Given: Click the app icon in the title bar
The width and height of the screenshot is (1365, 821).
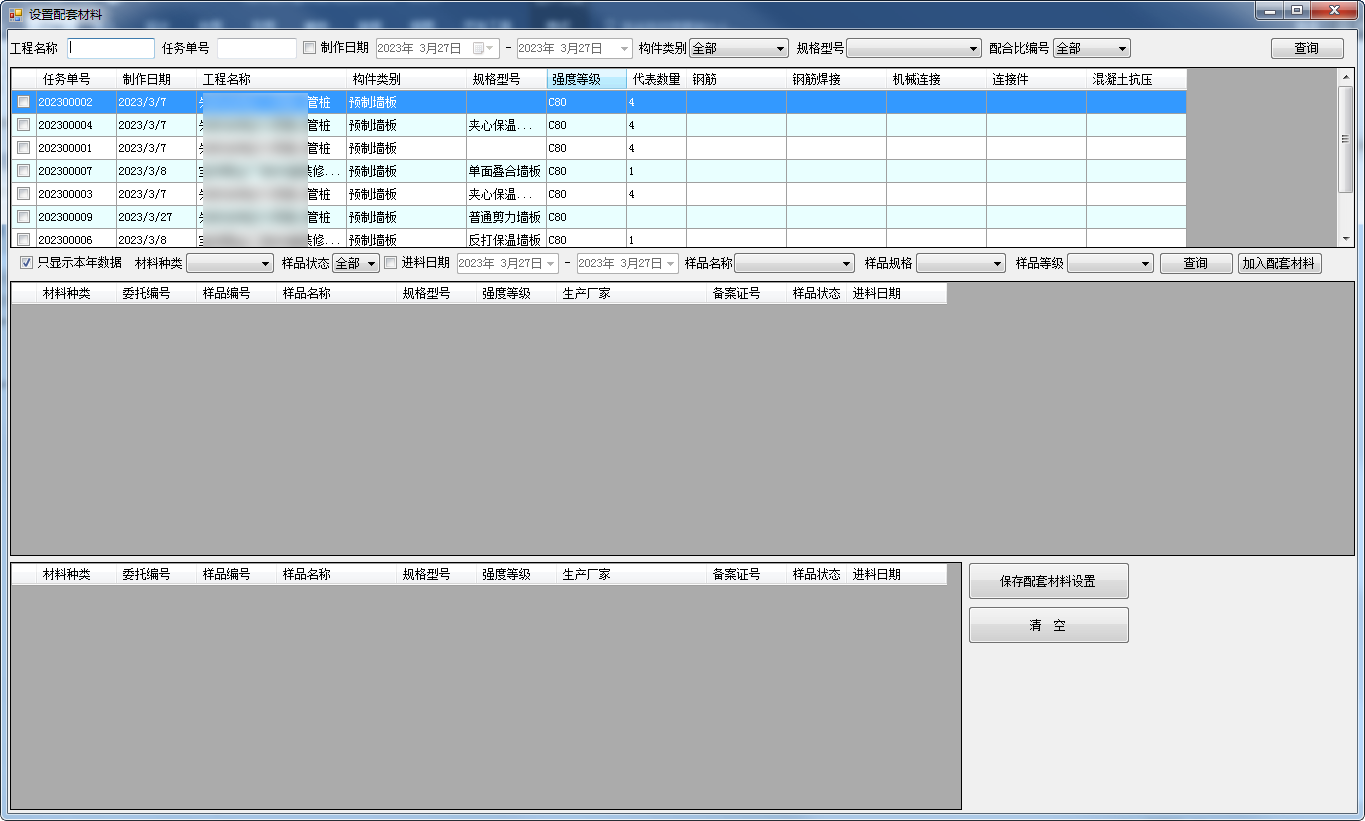Looking at the screenshot, I should [x=15, y=15].
